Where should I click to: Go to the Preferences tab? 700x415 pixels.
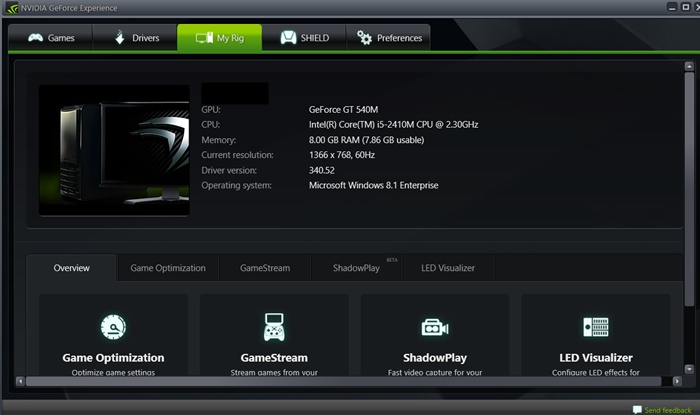[388, 38]
